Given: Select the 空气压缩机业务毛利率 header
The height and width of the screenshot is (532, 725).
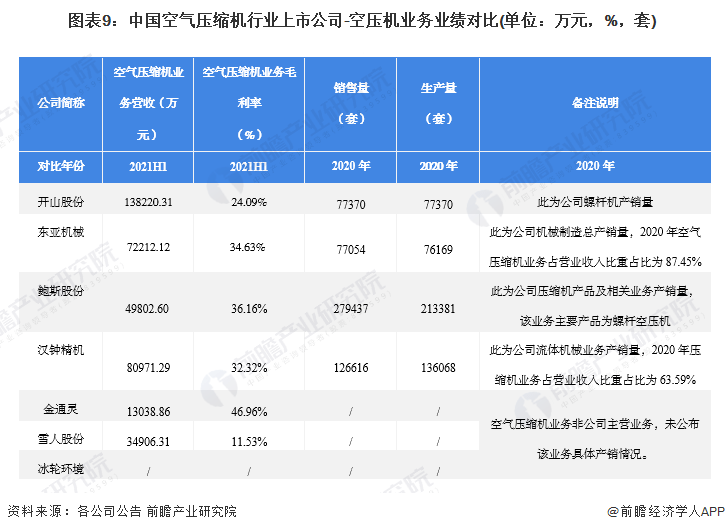Looking at the screenshot, I should point(249,103).
